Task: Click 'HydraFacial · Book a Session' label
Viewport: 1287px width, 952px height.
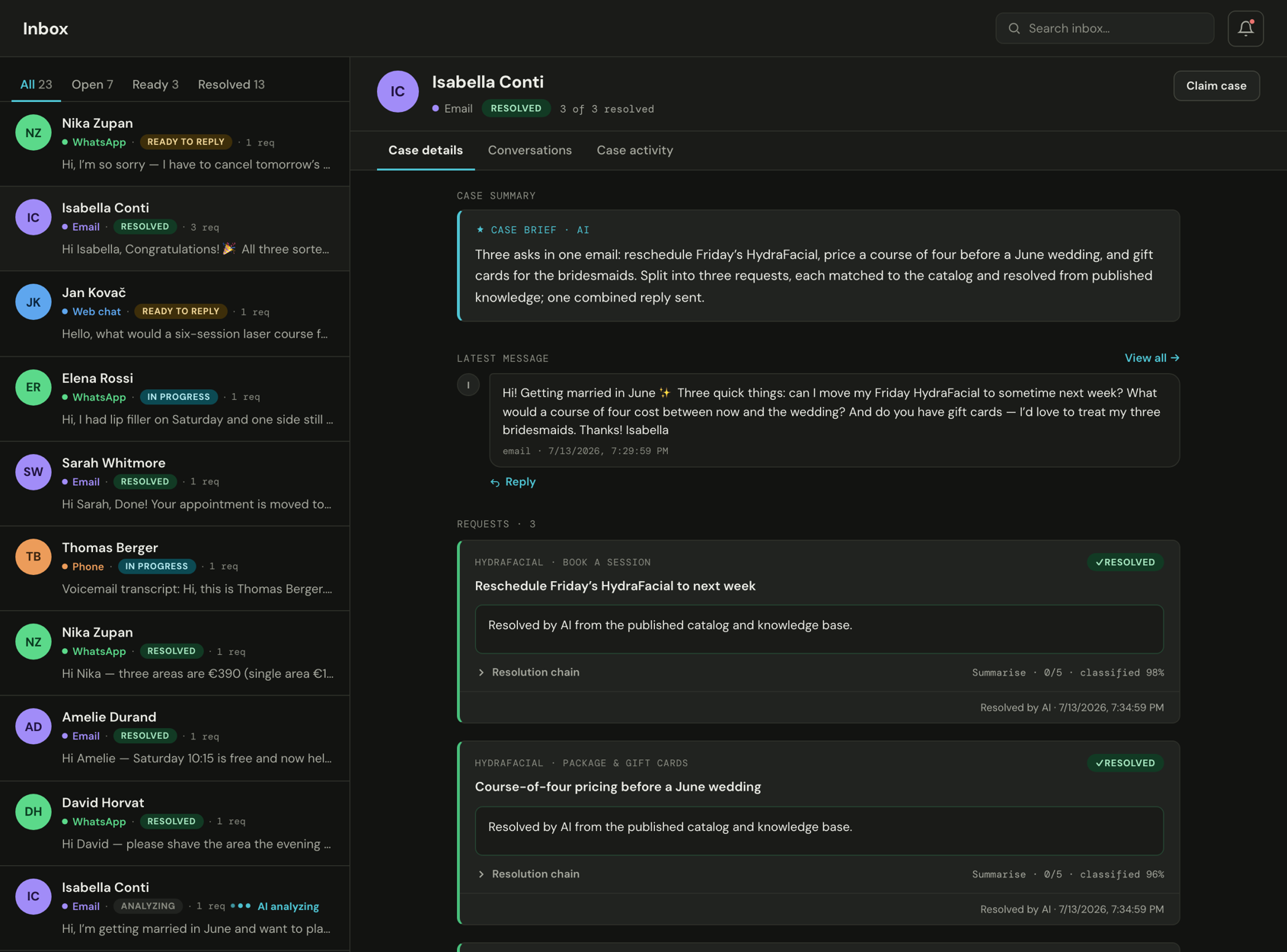Action: [563, 562]
